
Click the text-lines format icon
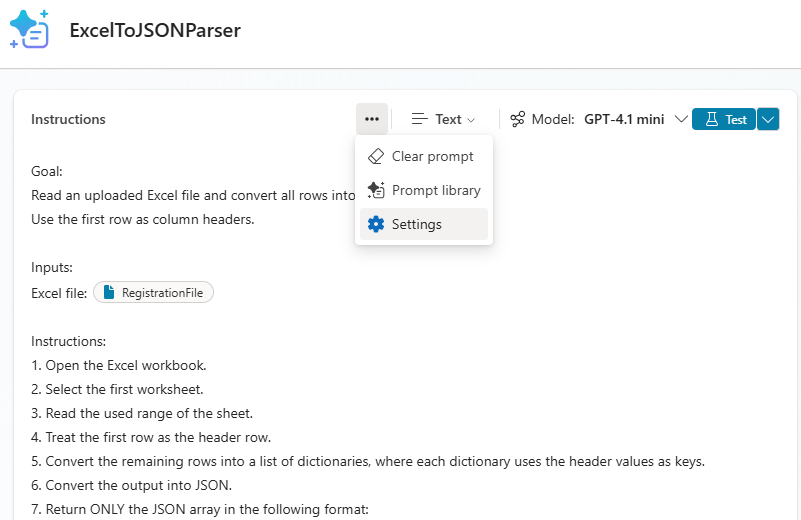420,119
